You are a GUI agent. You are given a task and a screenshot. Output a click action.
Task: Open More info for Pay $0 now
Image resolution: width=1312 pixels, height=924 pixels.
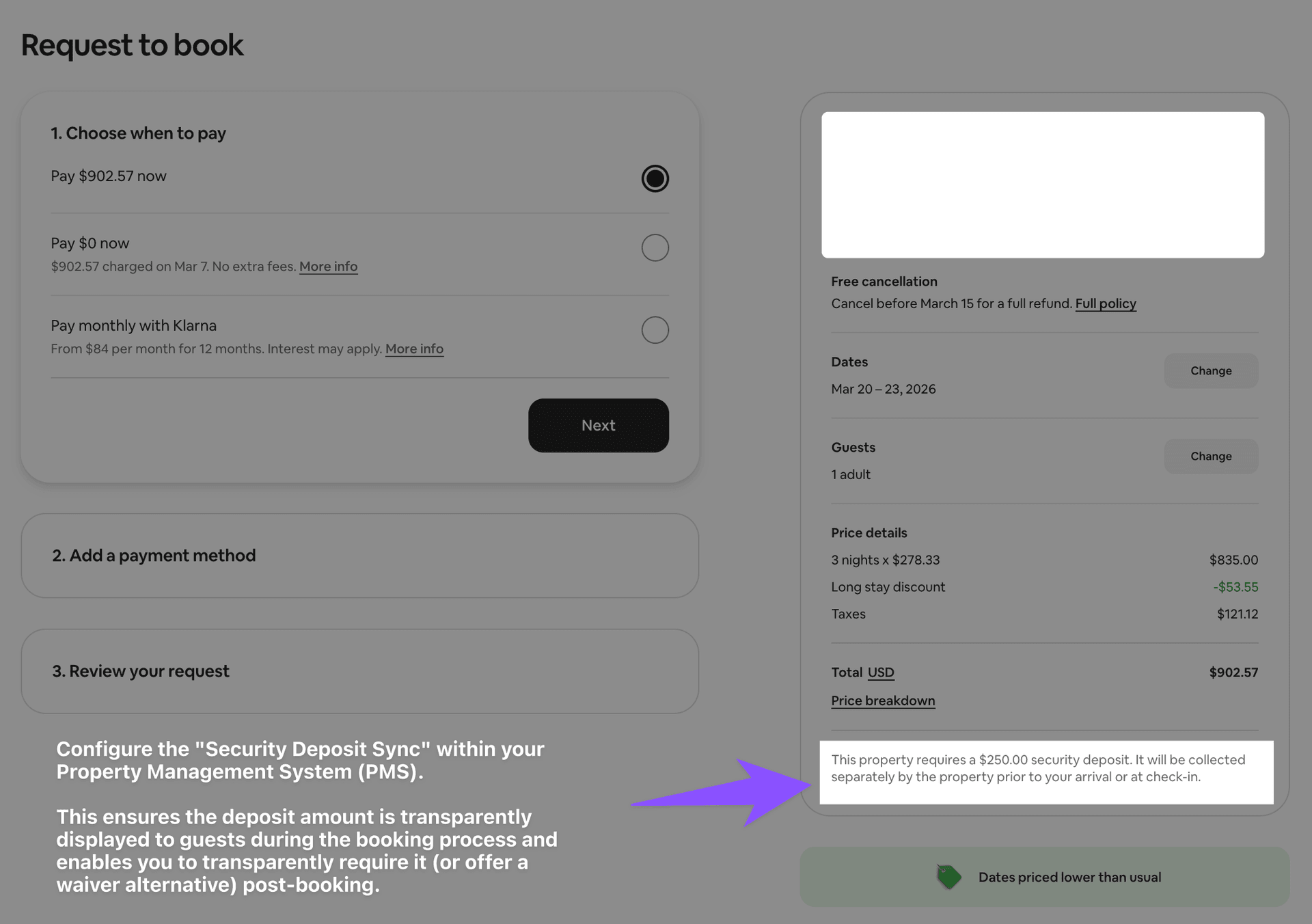328,267
